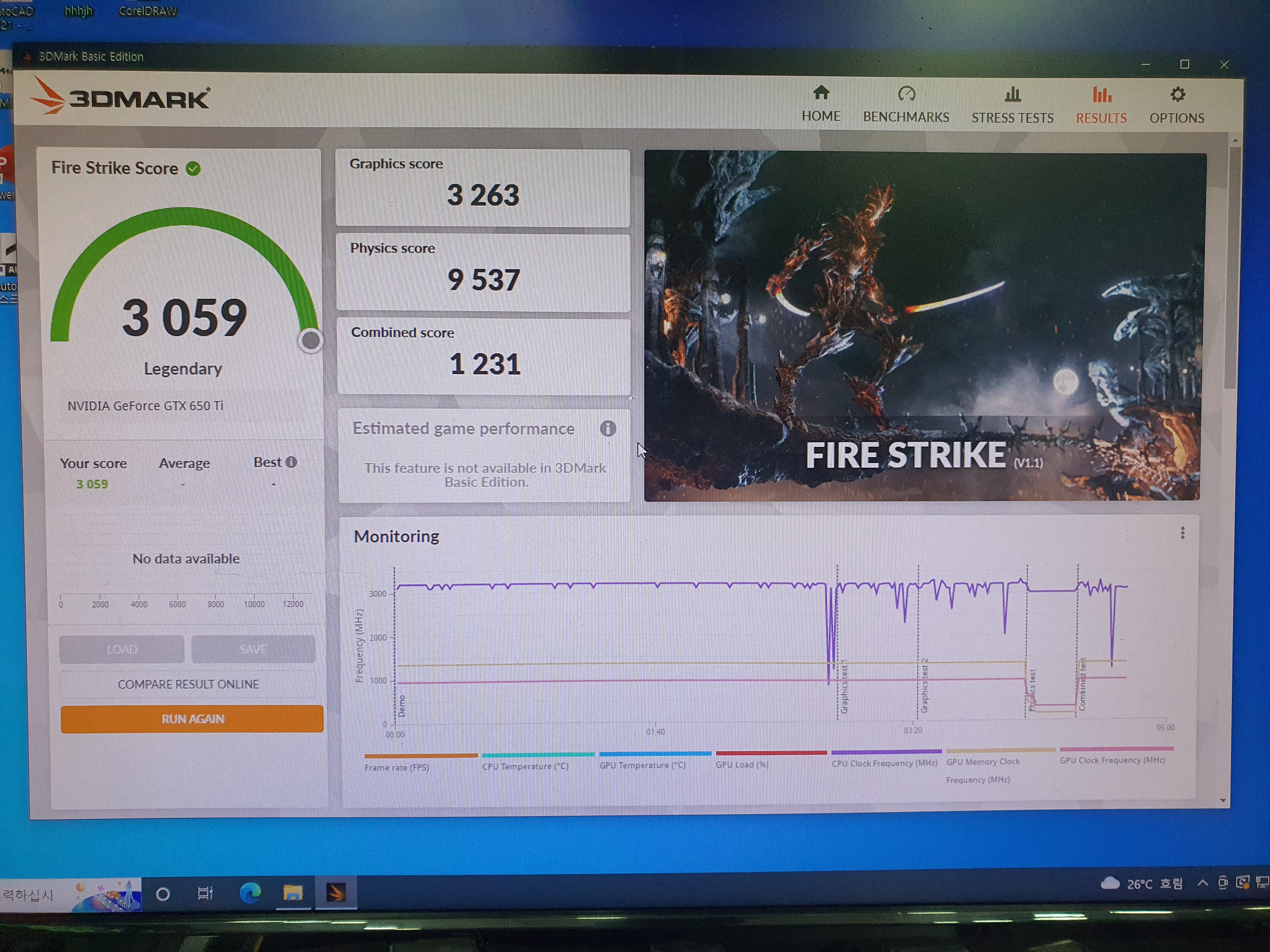Toggle the Frame rate (FPS) legend
The height and width of the screenshot is (952, 1270).
[420, 762]
